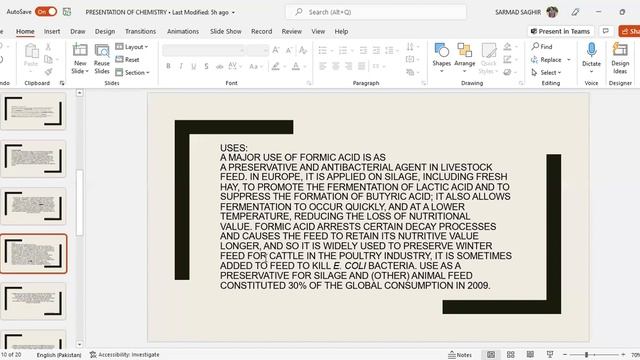Screen dimensions: 640x360
Task: Start Slide Show from status bar icon
Action: [550, 355]
